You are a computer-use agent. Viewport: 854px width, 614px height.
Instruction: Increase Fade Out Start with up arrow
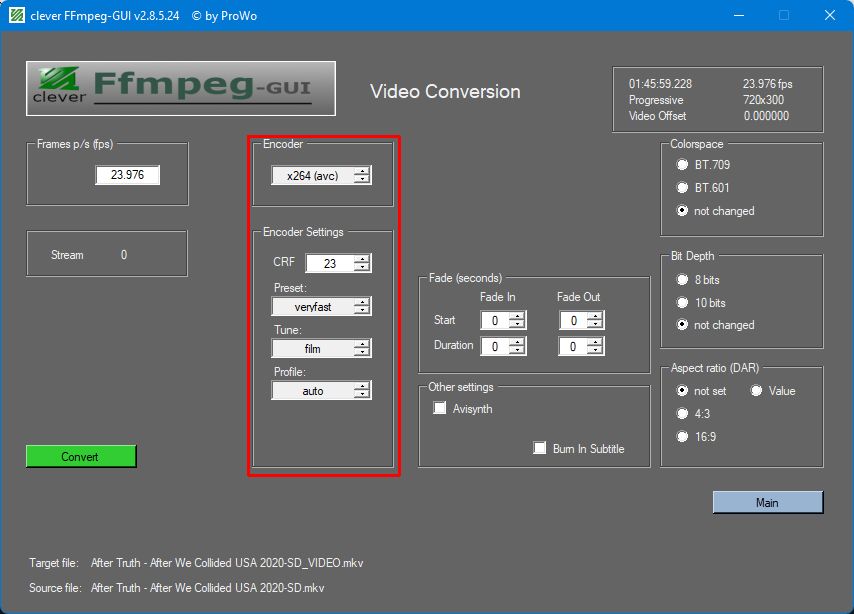tap(595, 315)
